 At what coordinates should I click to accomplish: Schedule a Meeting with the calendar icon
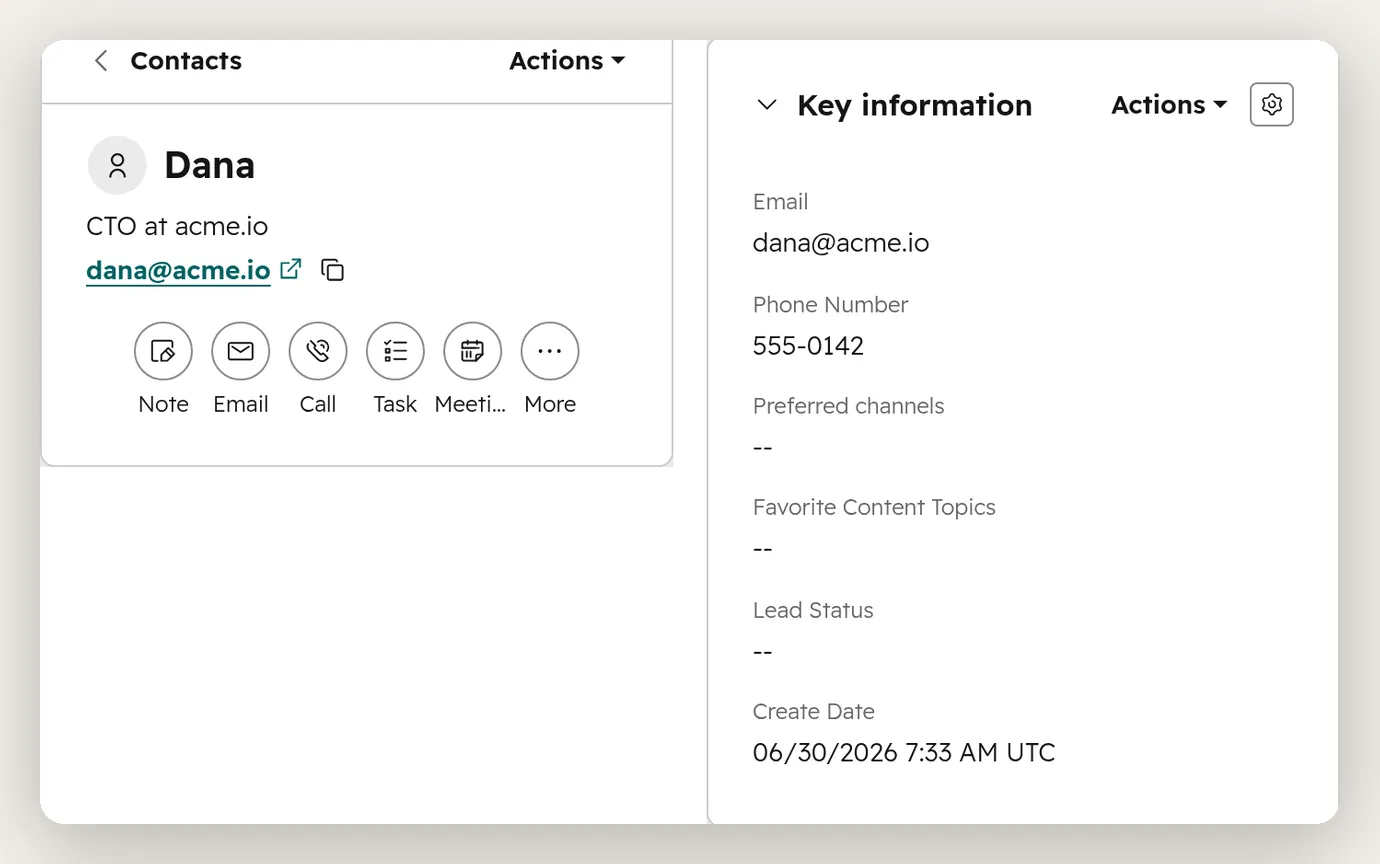coord(472,351)
